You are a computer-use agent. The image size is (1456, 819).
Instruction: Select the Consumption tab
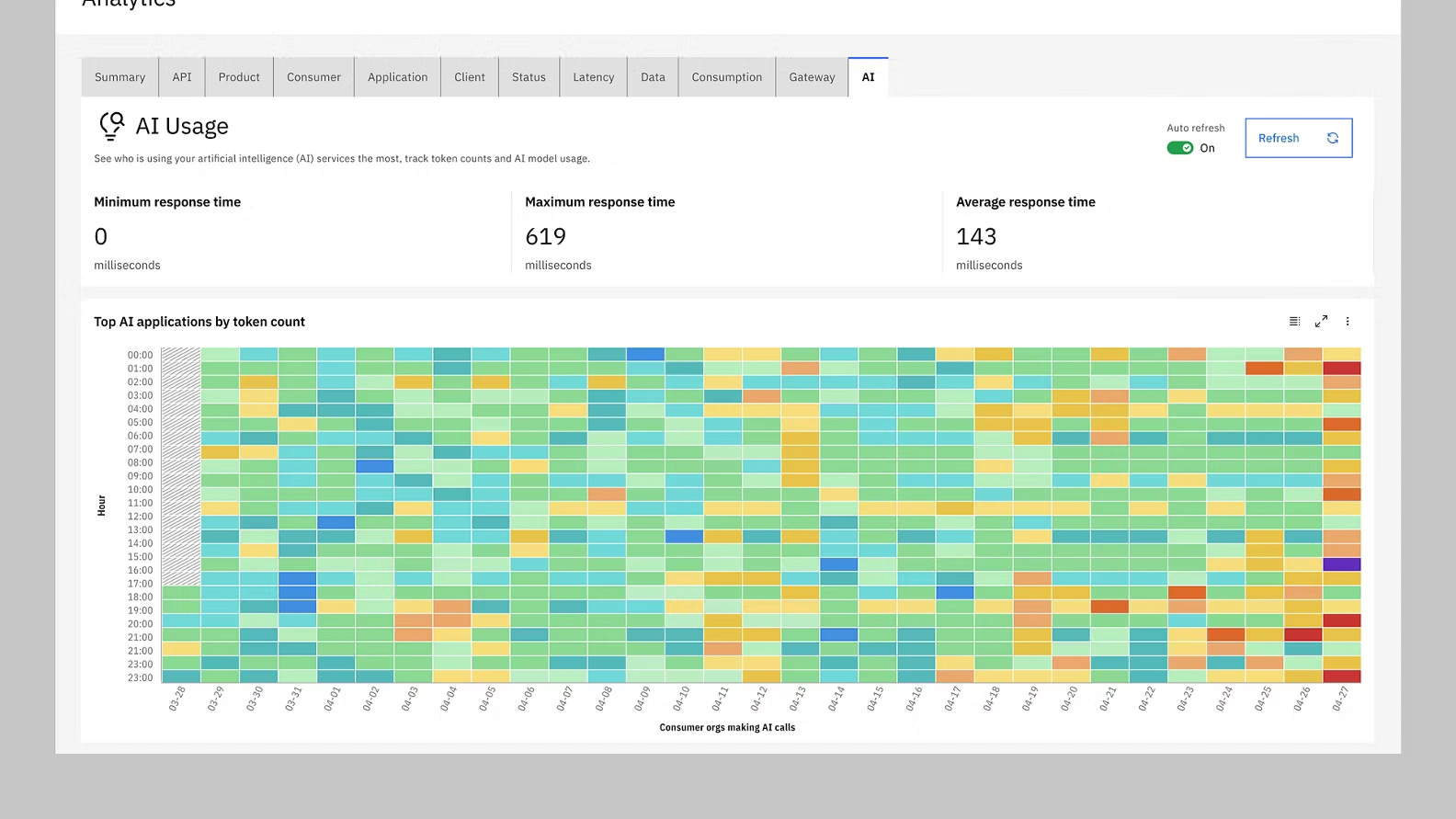click(x=726, y=77)
